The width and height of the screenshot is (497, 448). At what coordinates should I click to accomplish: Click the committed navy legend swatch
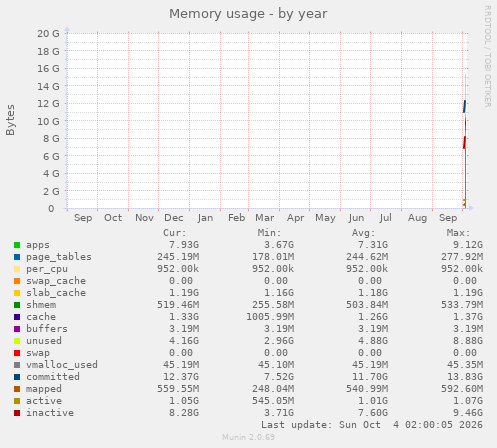(17, 377)
